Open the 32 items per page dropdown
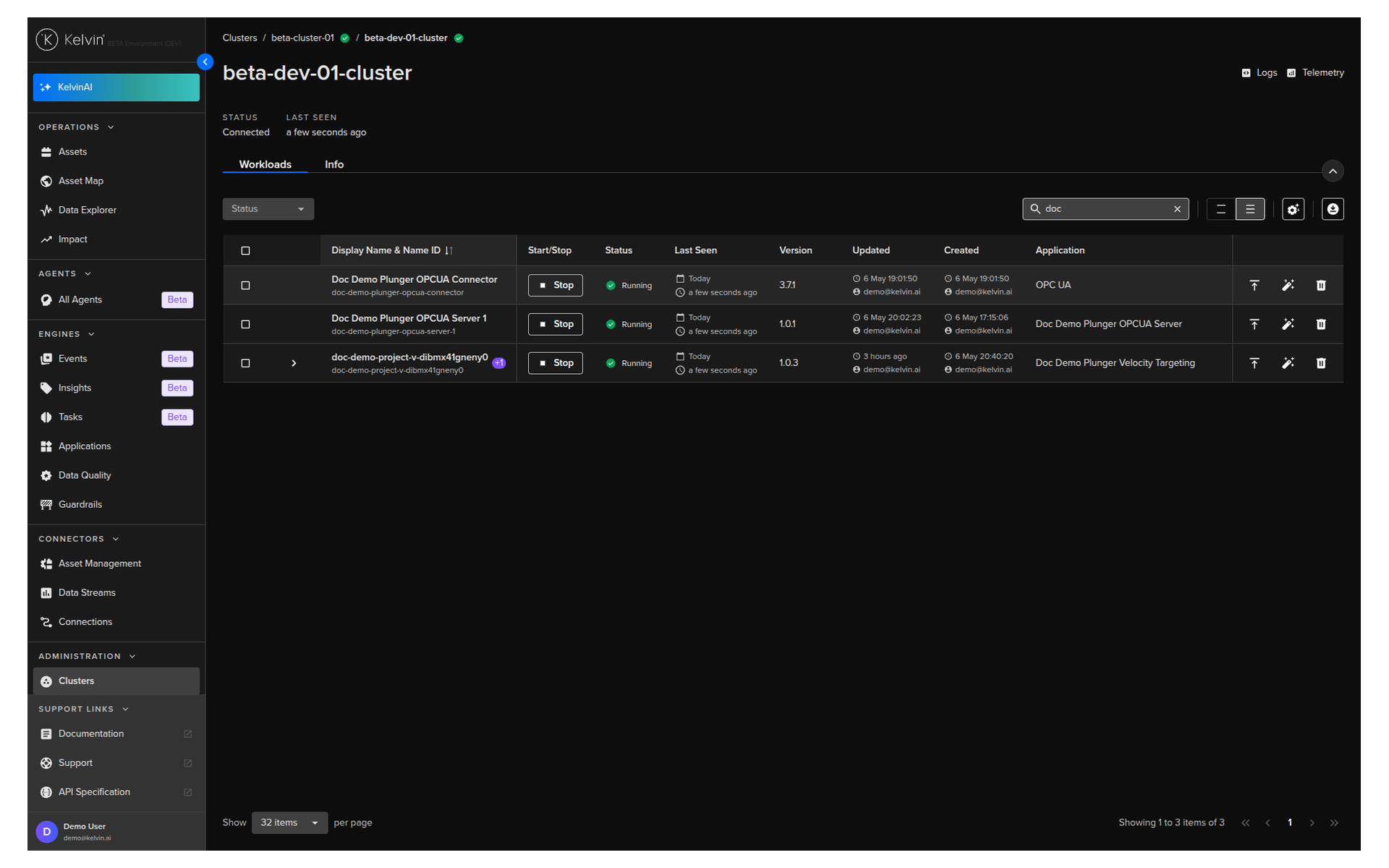This screenshot has height=868, width=1389. coord(289,823)
